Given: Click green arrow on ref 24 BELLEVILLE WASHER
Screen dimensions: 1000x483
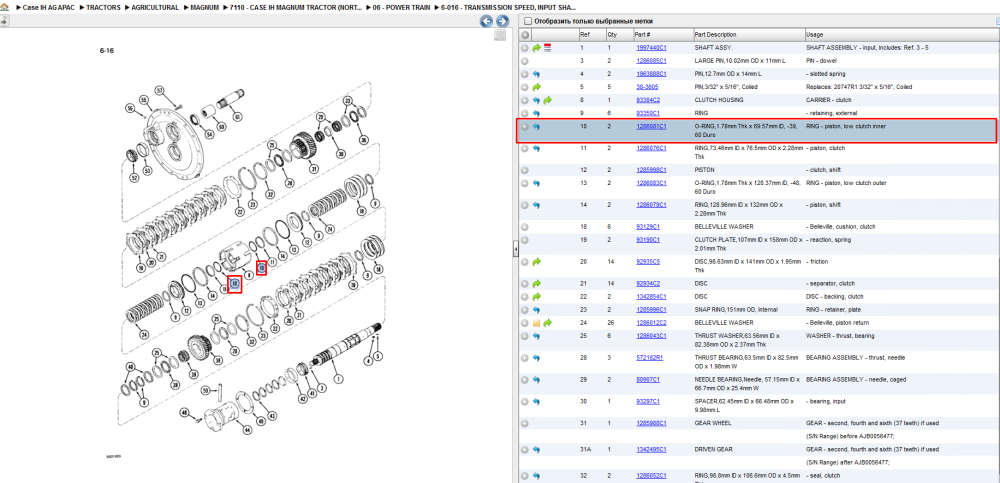Looking at the screenshot, I should [x=547, y=323].
